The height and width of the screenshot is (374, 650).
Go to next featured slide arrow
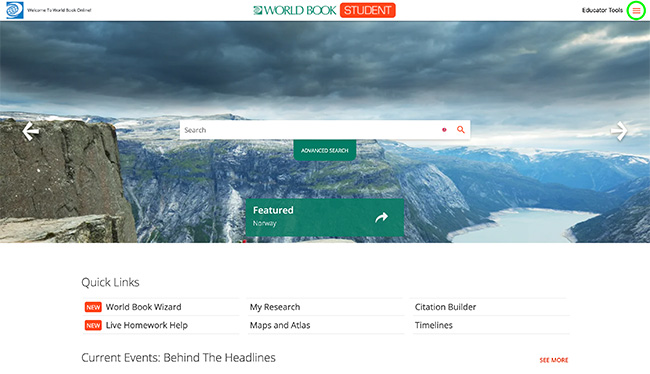click(619, 131)
